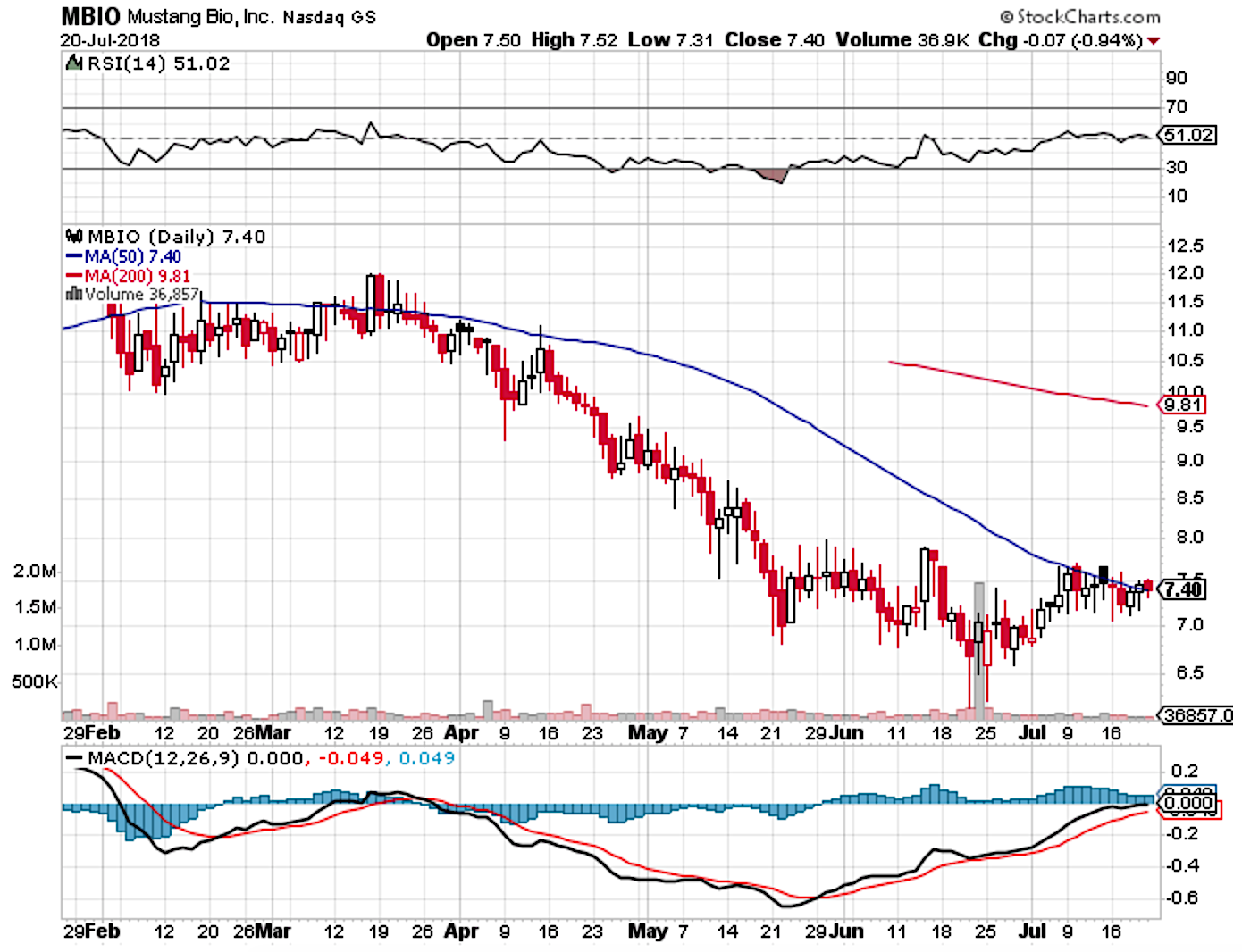Click the Nasdaq GS exchange label

click(x=330, y=17)
